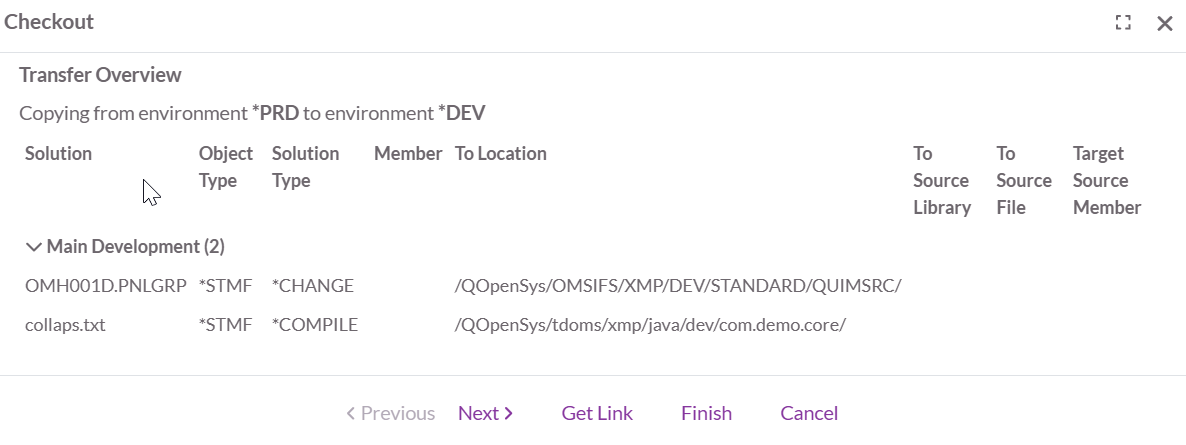This screenshot has height=445, width=1186.
Task: Click Get Link
Action: point(597,413)
